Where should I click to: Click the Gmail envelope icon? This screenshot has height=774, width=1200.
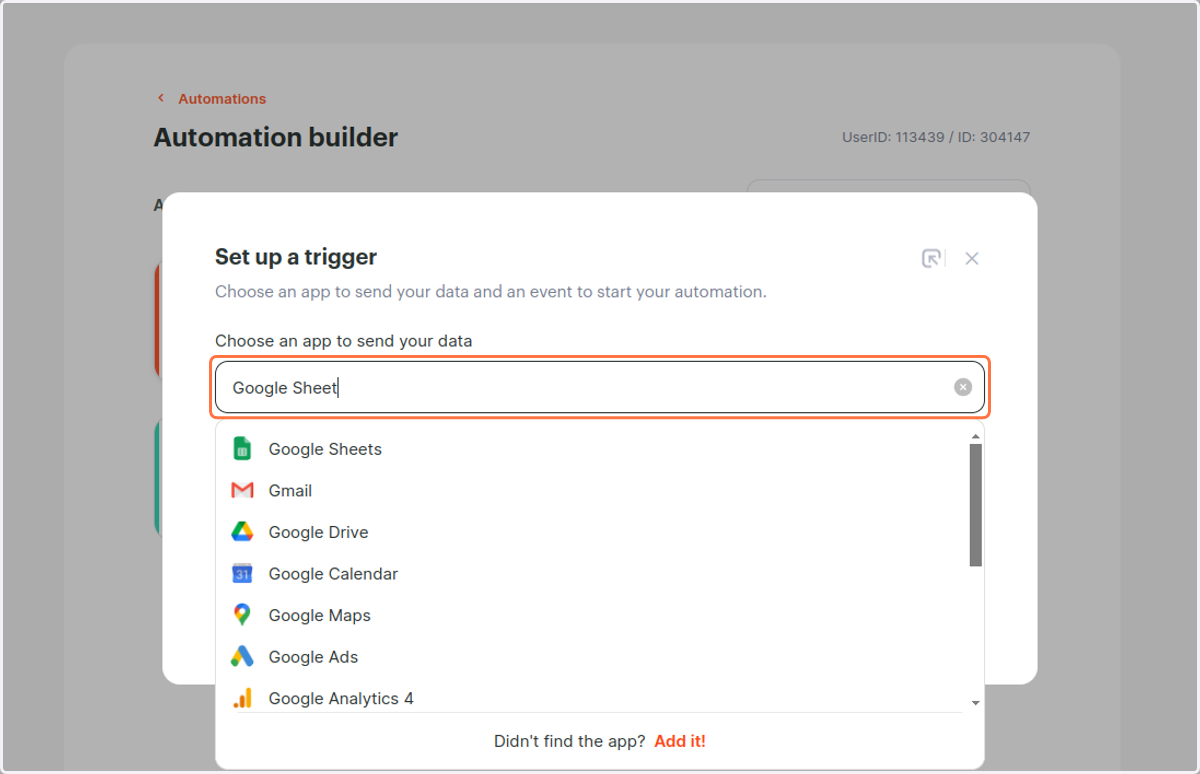click(x=242, y=491)
